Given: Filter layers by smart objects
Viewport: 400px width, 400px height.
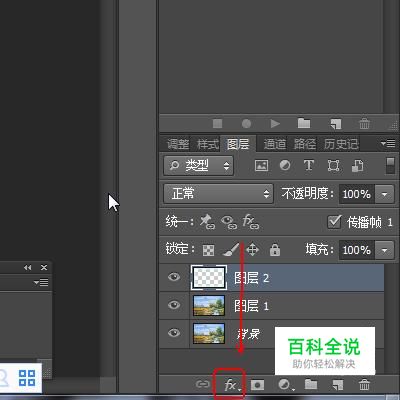Looking at the screenshot, I should (x=357, y=165).
